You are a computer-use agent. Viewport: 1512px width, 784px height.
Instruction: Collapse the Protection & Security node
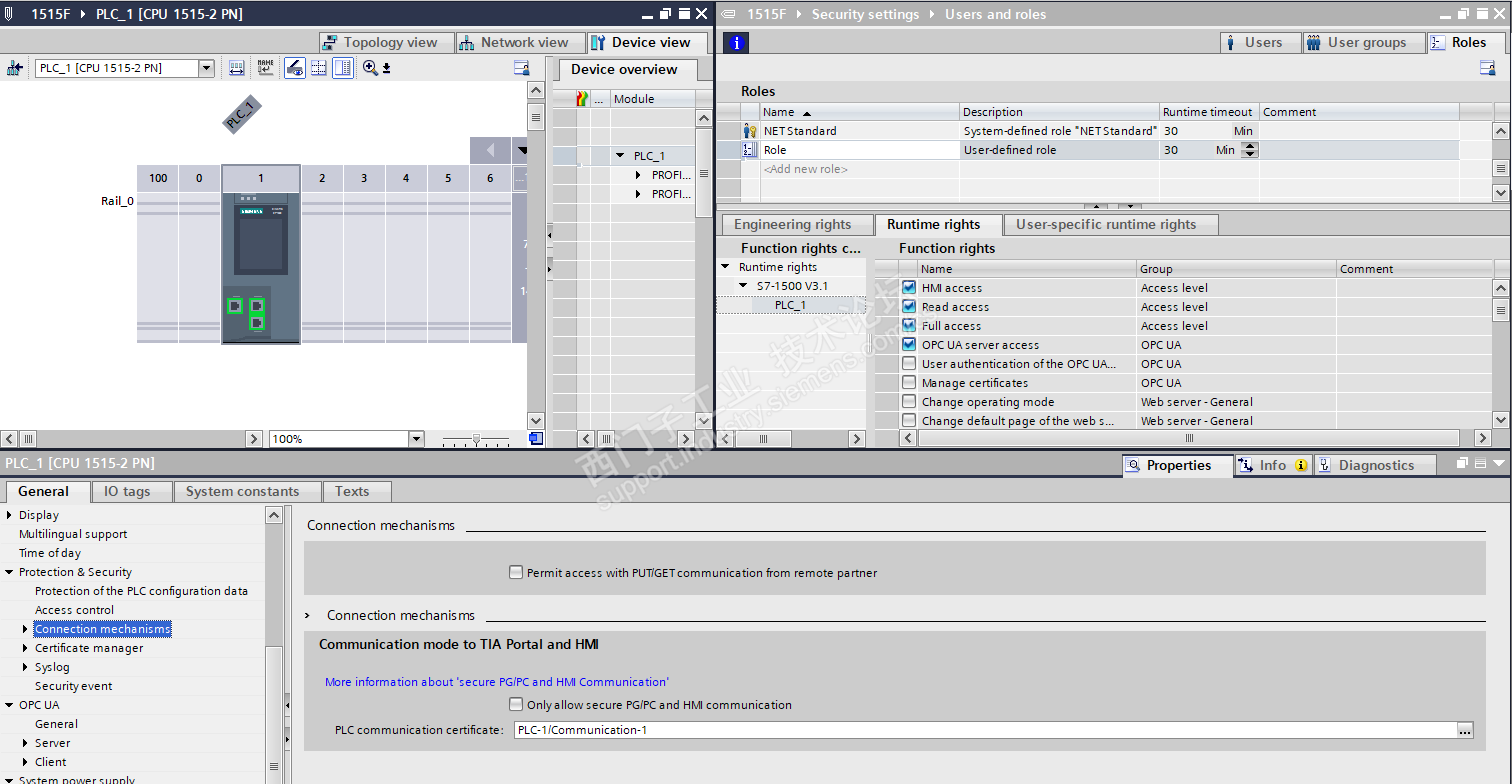(x=10, y=572)
